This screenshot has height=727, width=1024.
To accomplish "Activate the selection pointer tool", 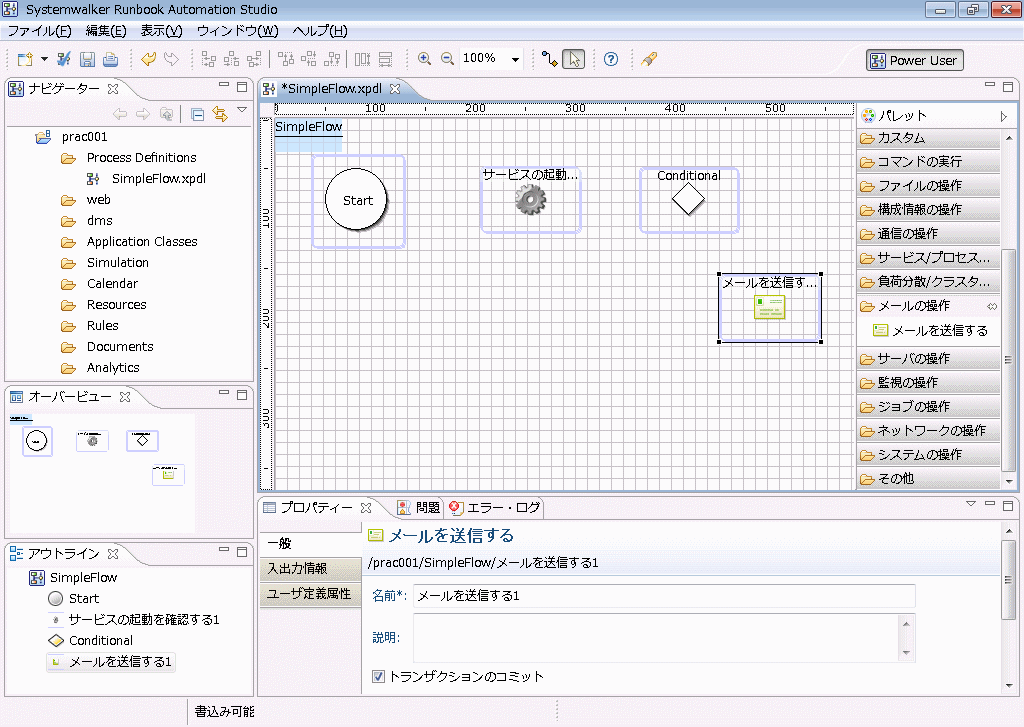I will pos(574,59).
